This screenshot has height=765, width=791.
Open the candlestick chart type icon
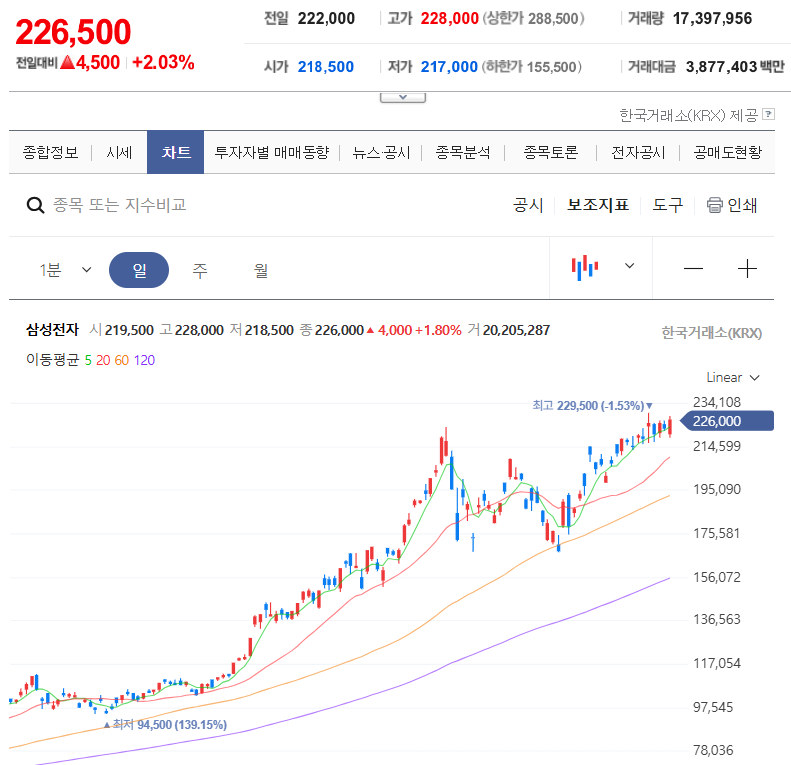pyautogui.click(x=585, y=267)
